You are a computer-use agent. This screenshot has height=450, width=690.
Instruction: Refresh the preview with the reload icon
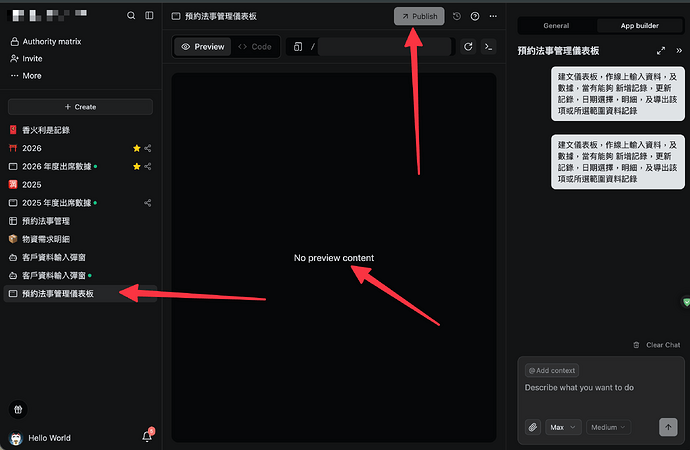[x=468, y=46]
